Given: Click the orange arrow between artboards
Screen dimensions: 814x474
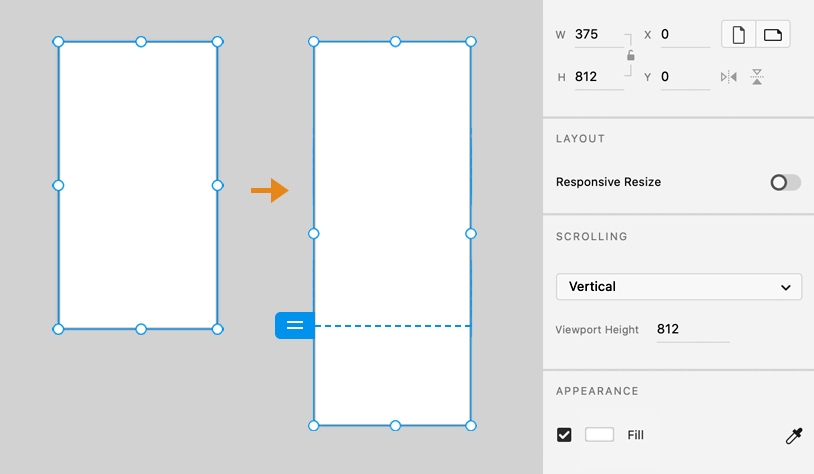Looking at the screenshot, I should point(269,191).
